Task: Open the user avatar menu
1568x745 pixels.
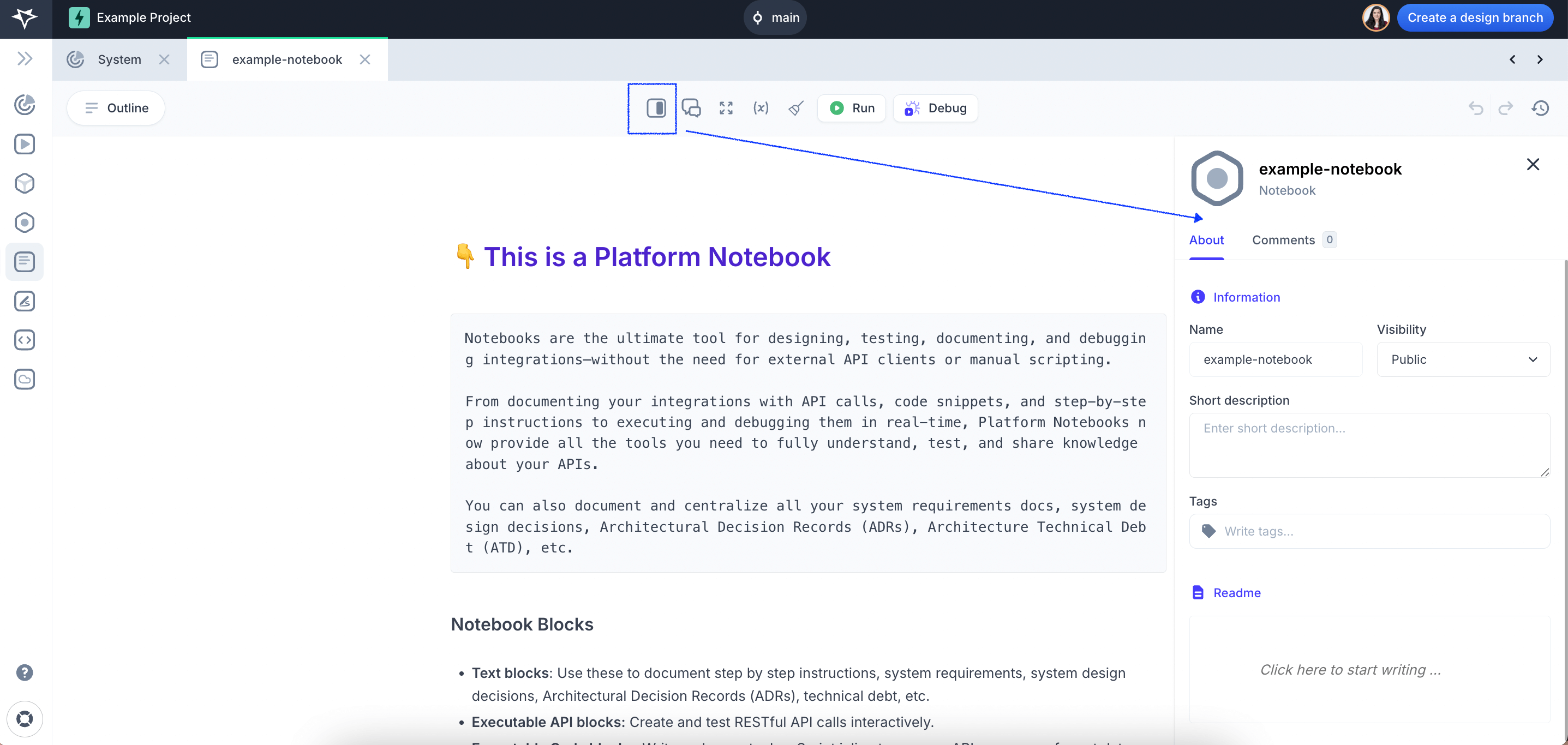Action: coord(1375,17)
